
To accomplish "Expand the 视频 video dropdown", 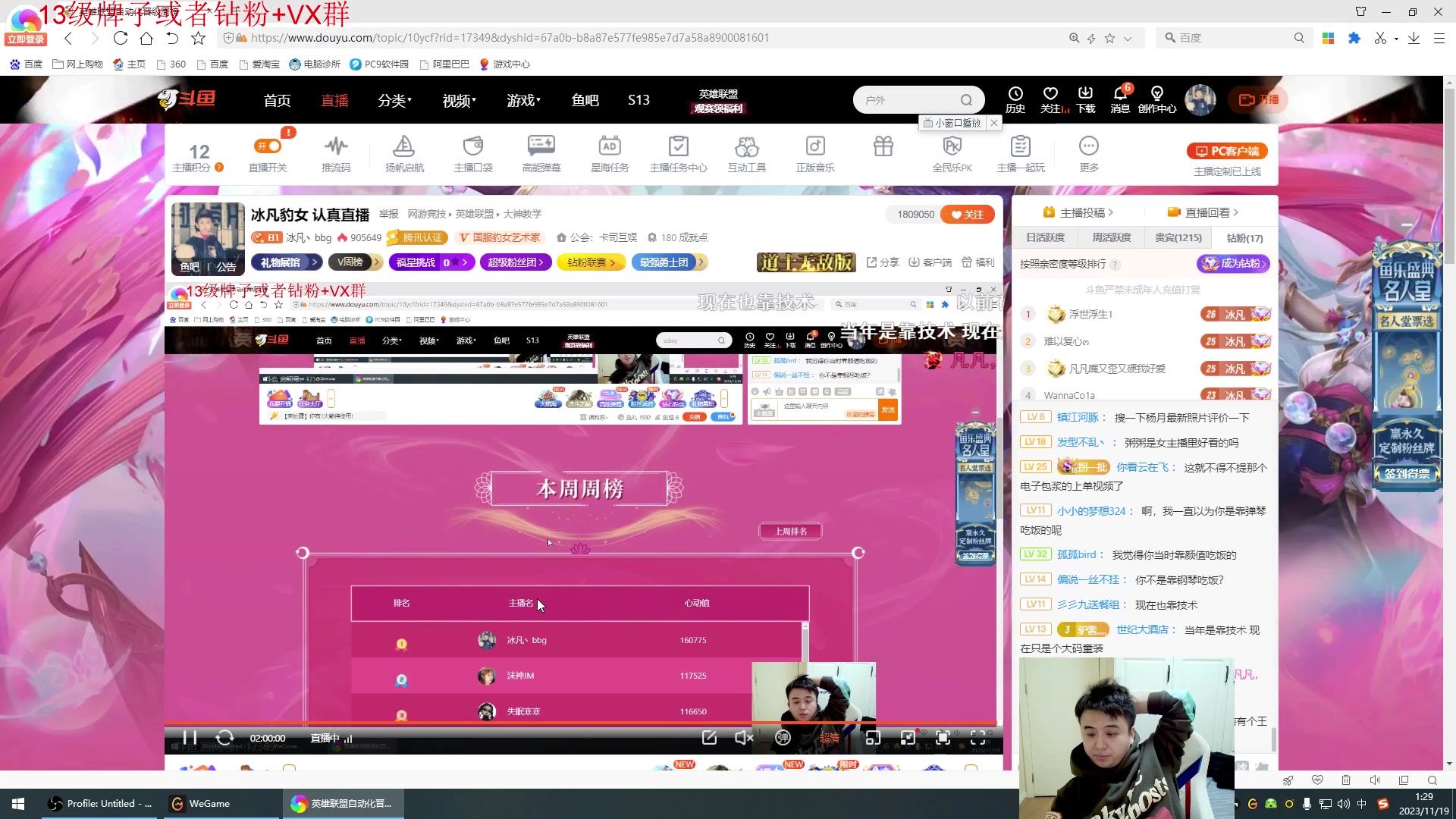I will click(x=459, y=100).
